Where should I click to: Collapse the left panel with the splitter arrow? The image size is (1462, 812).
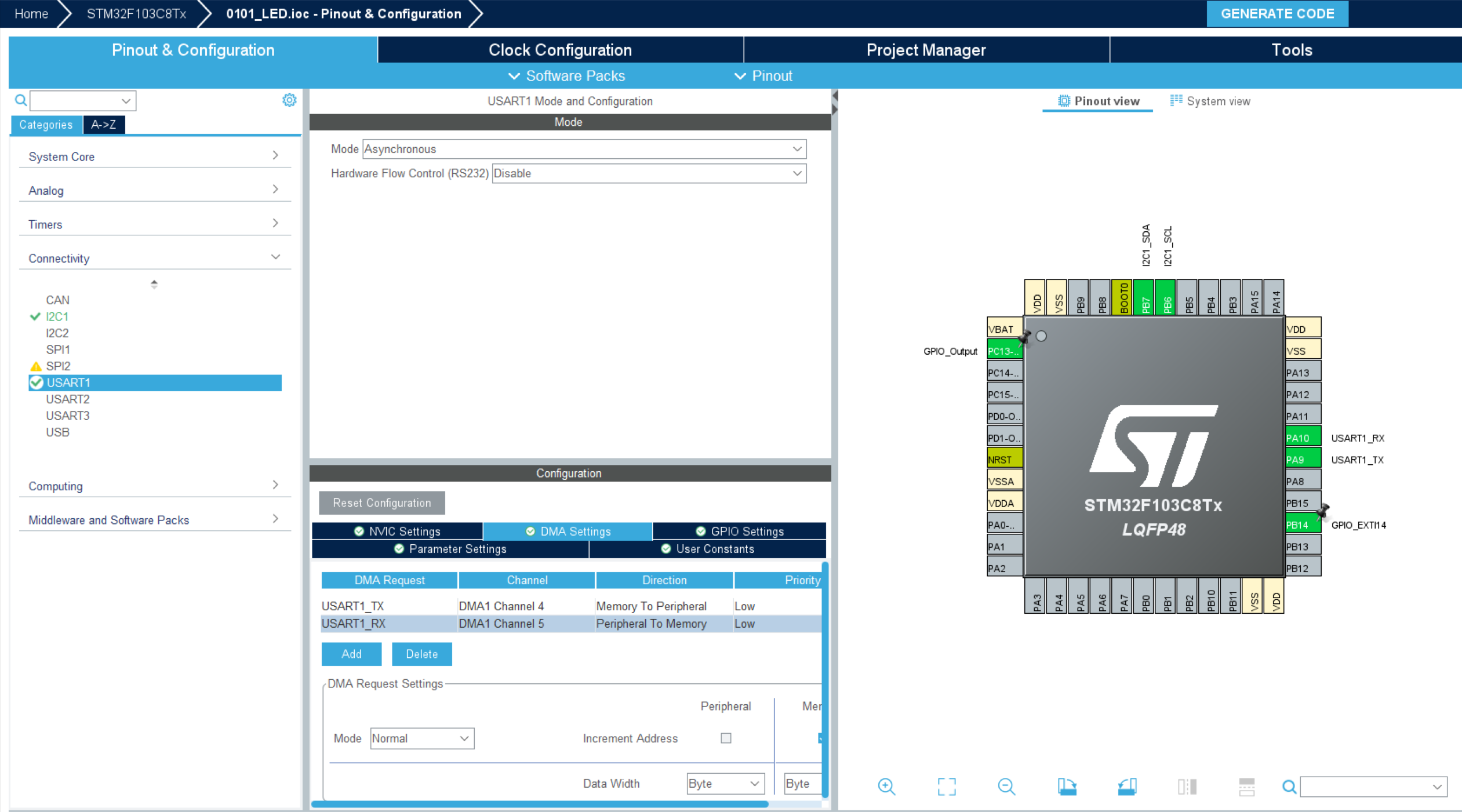835,96
